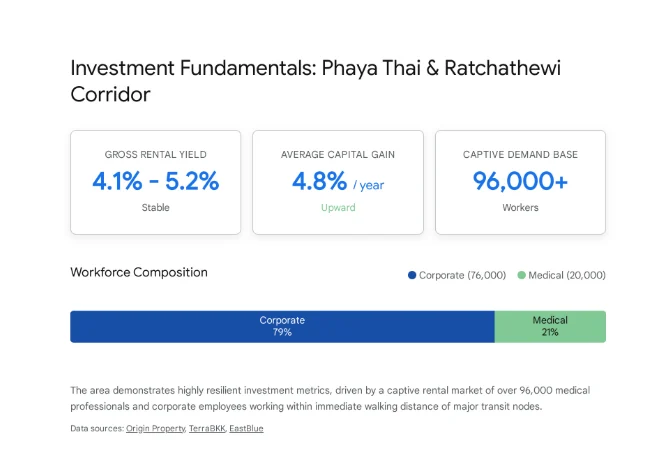The image size is (655, 451).
Task: Click the Medical 21% bar segment
Action: pyautogui.click(x=550, y=327)
